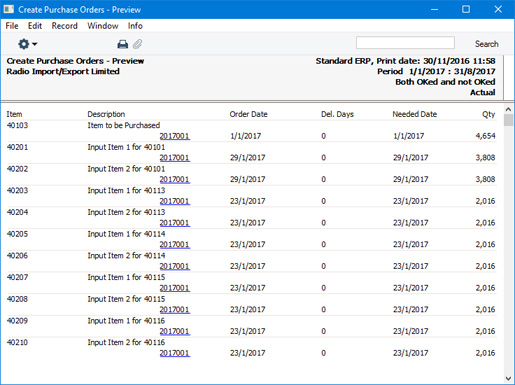Select item number 40201
Image resolution: width=515 pixels, height=385 pixels.
click(x=17, y=147)
